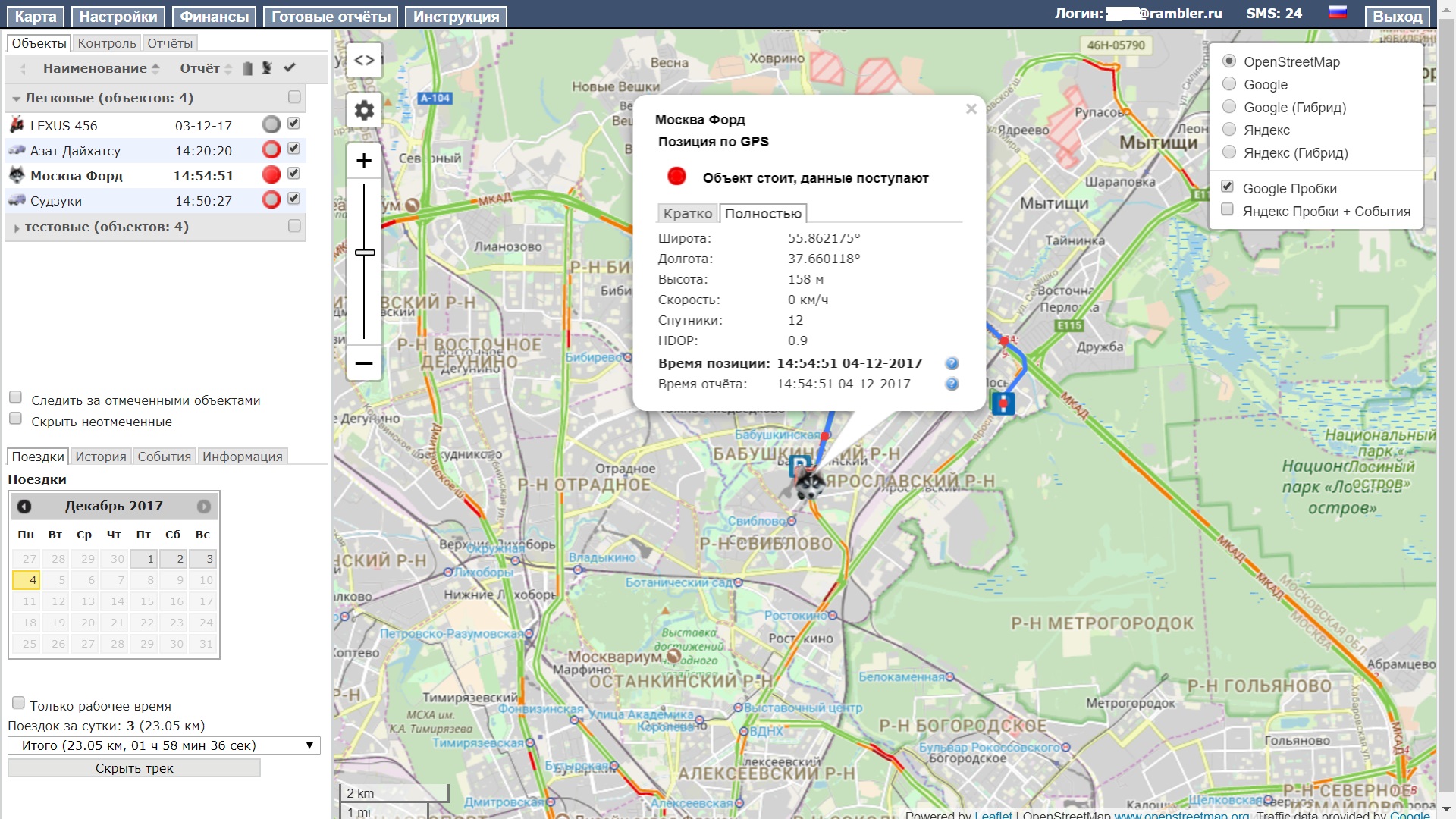The height and width of the screenshot is (819, 1456).
Task: Click Москва Форд solid red status icon
Action: pyautogui.click(x=271, y=174)
